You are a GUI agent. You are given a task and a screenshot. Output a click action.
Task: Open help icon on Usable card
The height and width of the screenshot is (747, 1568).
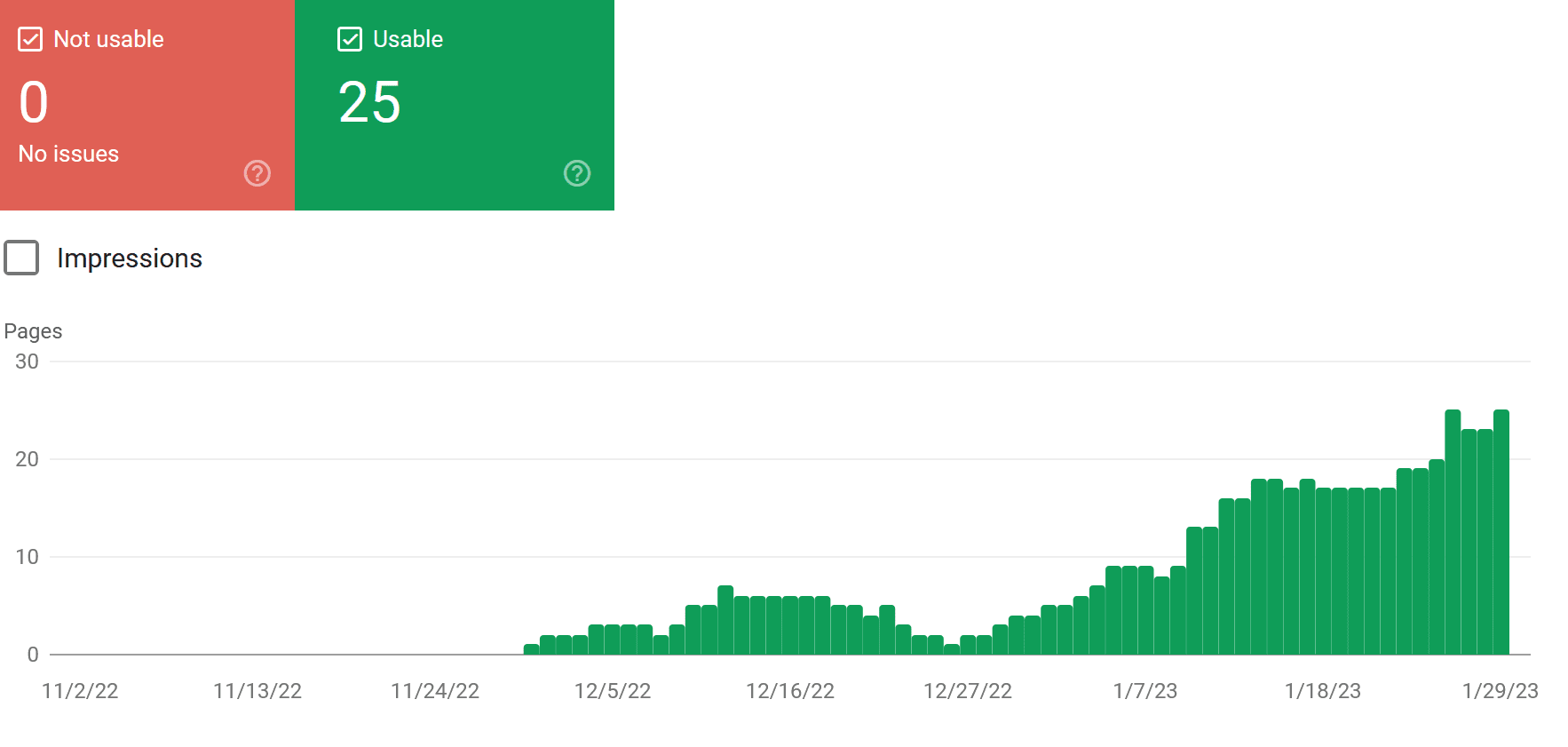577,173
